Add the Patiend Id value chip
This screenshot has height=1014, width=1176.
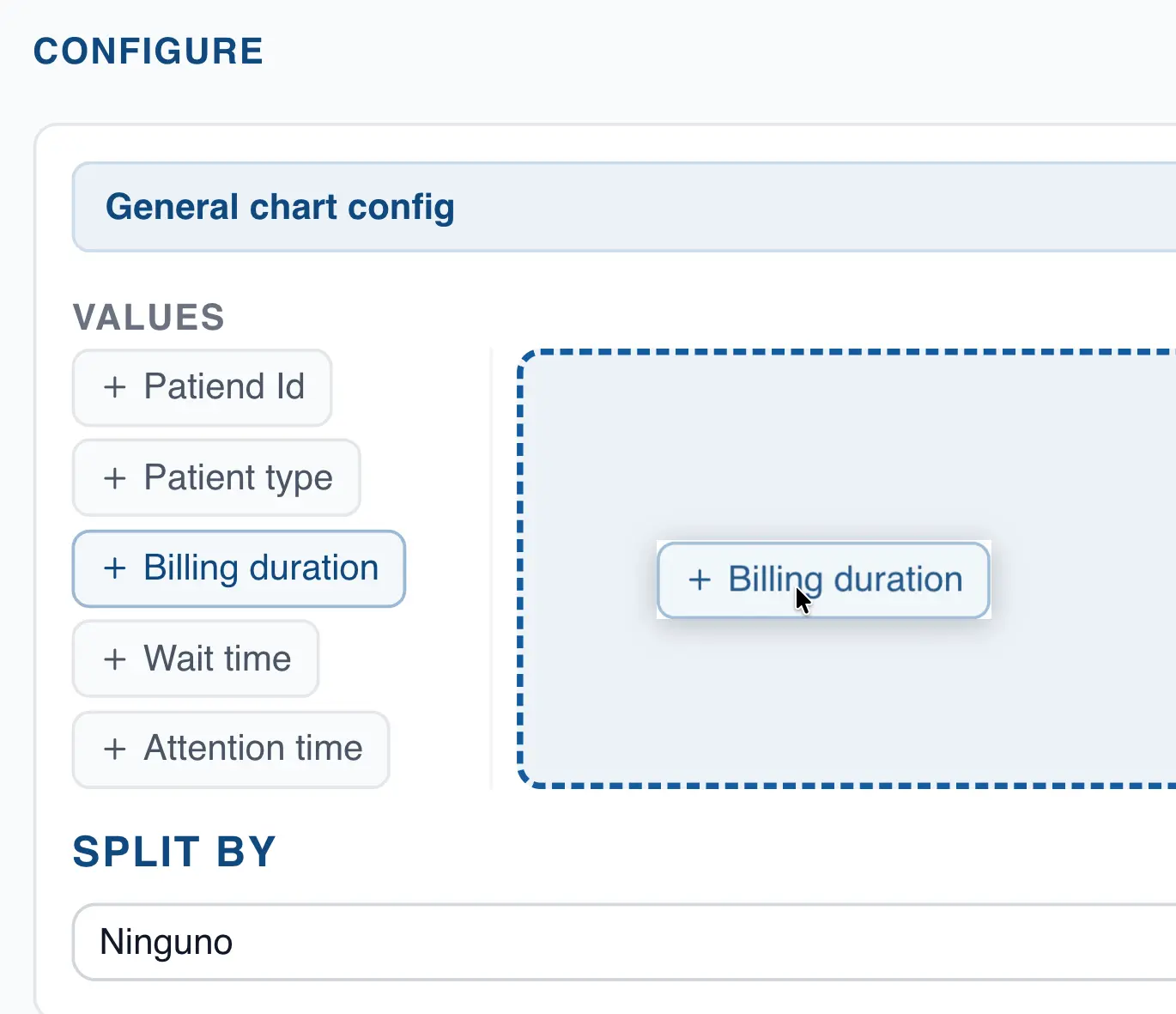point(203,387)
